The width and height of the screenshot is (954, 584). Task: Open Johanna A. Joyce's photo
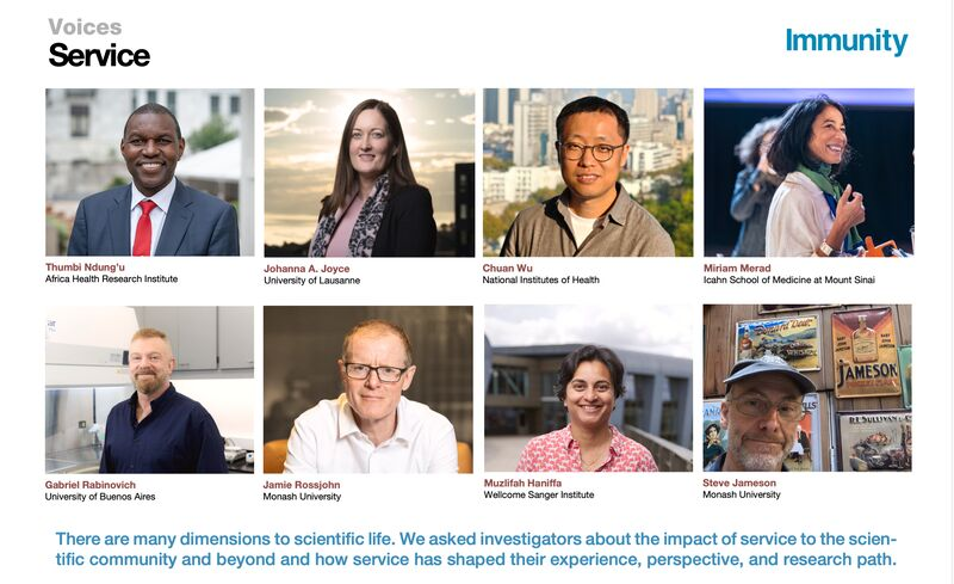(369, 172)
